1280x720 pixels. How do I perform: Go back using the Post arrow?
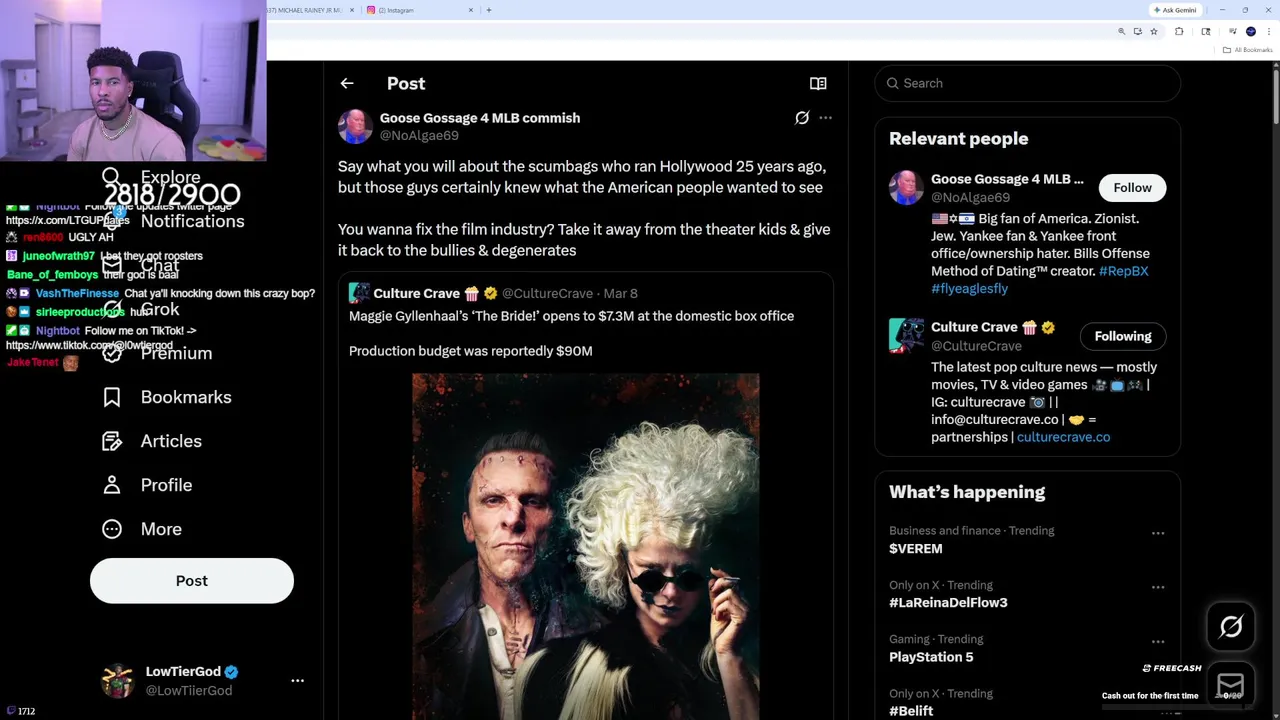347,84
